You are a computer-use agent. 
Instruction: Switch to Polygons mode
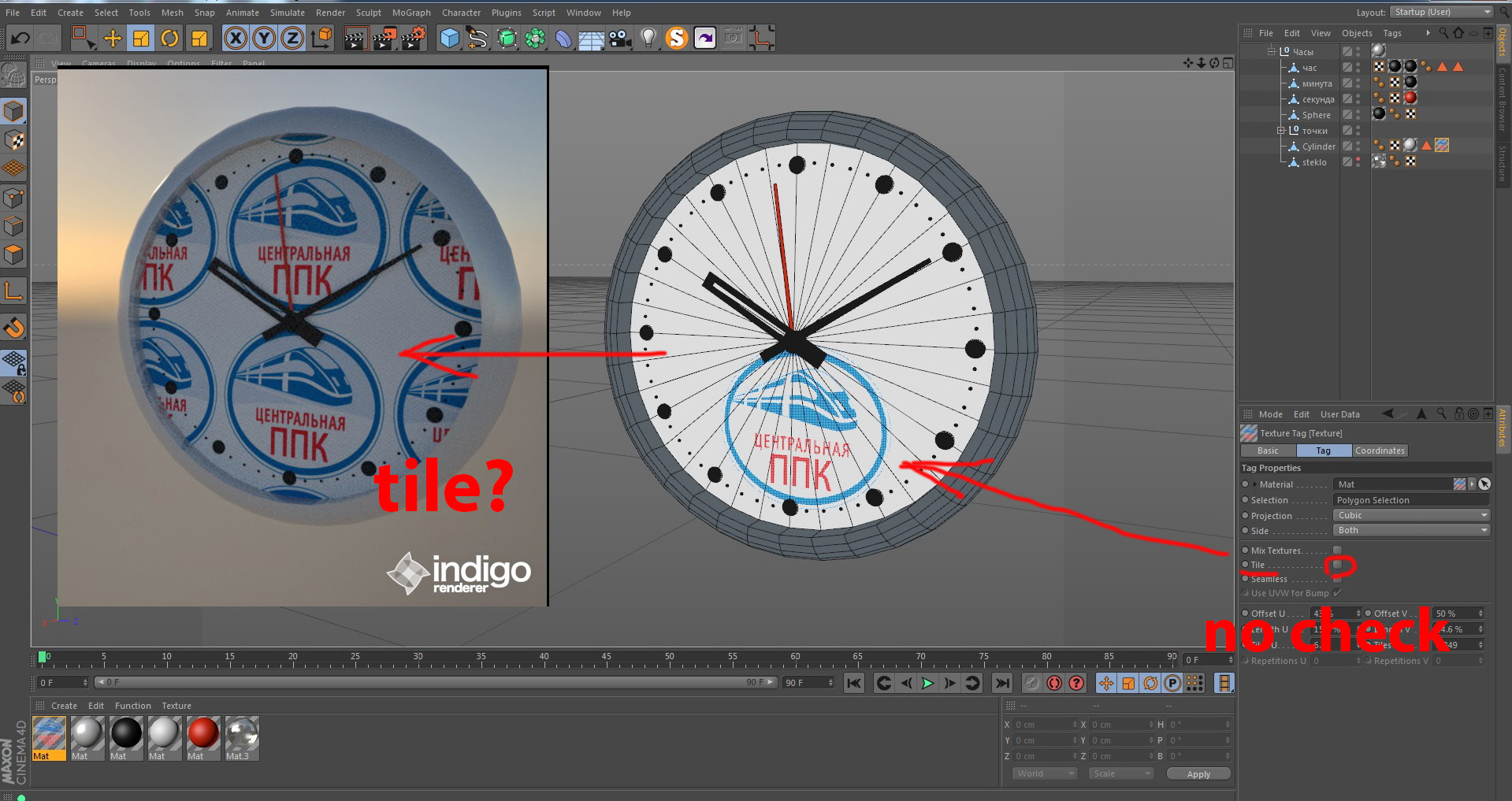click(13, 255)
